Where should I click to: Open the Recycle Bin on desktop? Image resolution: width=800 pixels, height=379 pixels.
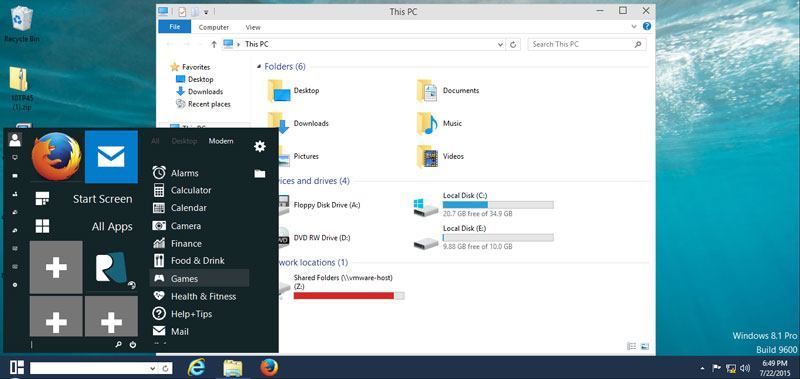22,24
